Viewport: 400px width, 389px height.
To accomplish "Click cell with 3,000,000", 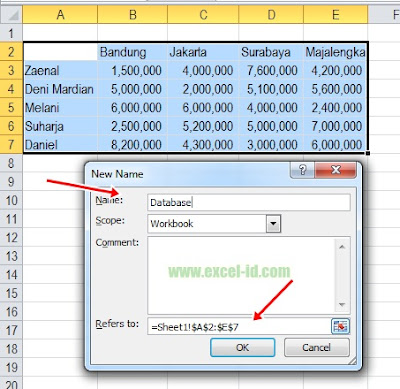I will pos(271,144).
